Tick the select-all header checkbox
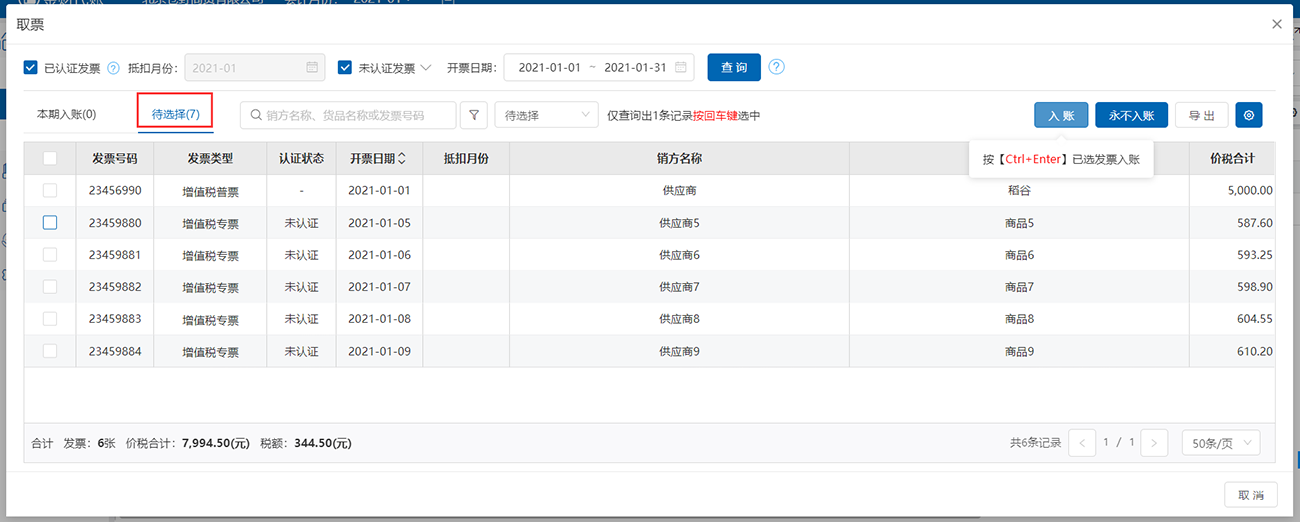Viewport: 1300px width, 522px height. click(x=50, y=158)
